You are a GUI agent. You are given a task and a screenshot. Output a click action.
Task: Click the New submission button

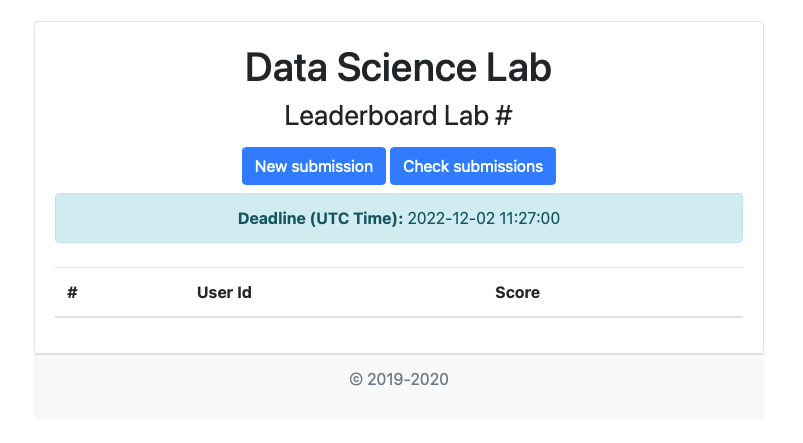coord(313,166)
